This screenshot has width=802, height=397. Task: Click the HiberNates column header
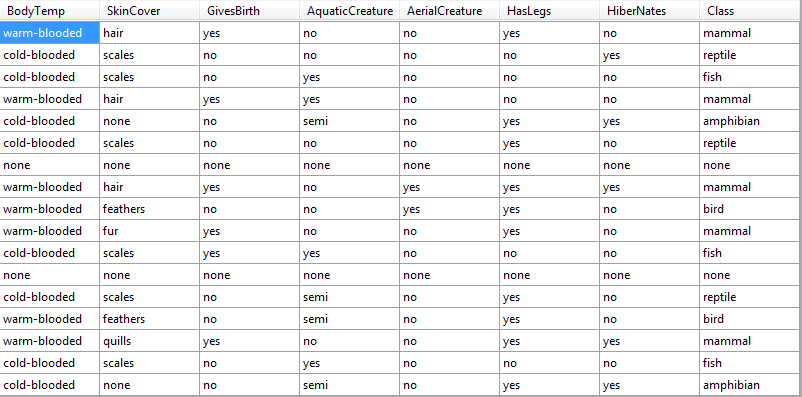pos(650,11)
